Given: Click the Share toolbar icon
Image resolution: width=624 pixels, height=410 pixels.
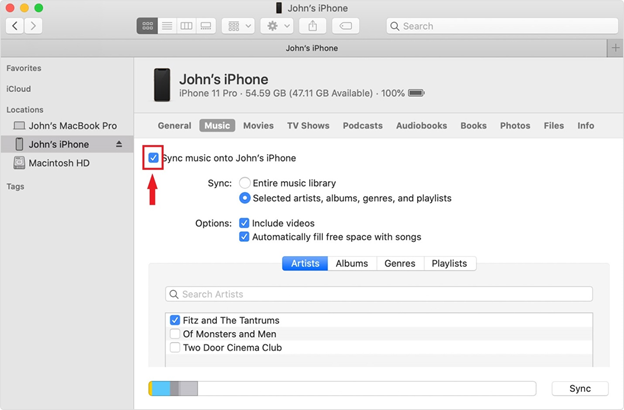Looking at the screenshot, I should click(x=313, y=26).
